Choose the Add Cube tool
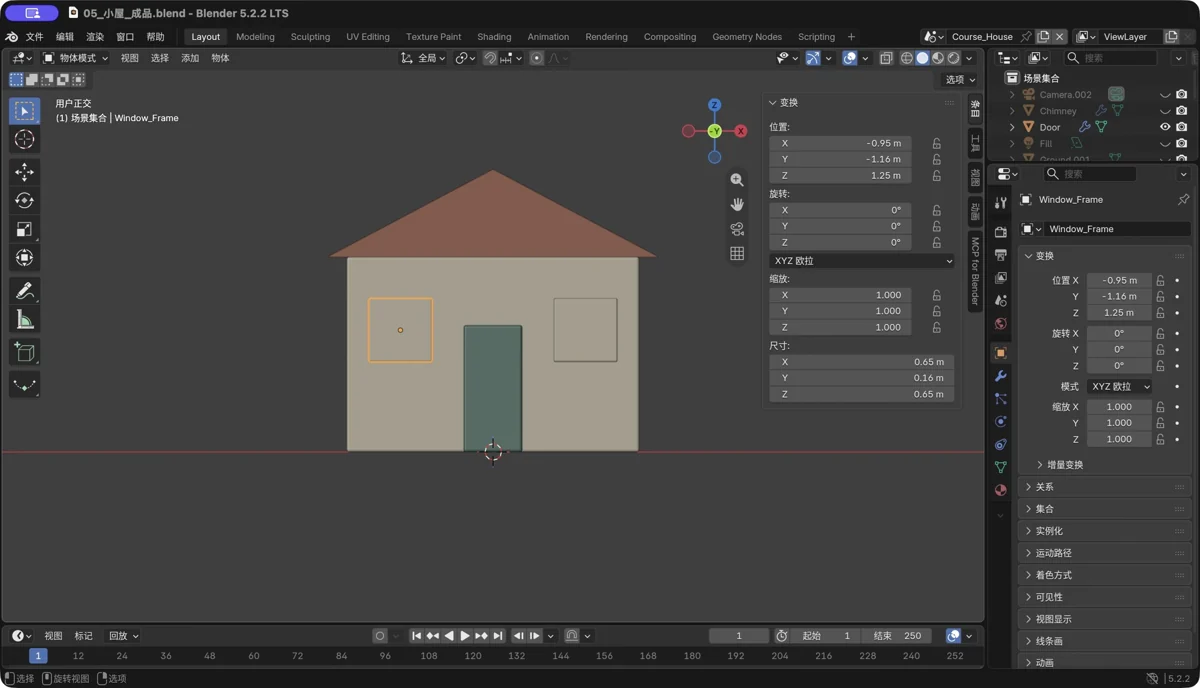Viewport: 1200px width, 688px height. (x=24, y=352)
